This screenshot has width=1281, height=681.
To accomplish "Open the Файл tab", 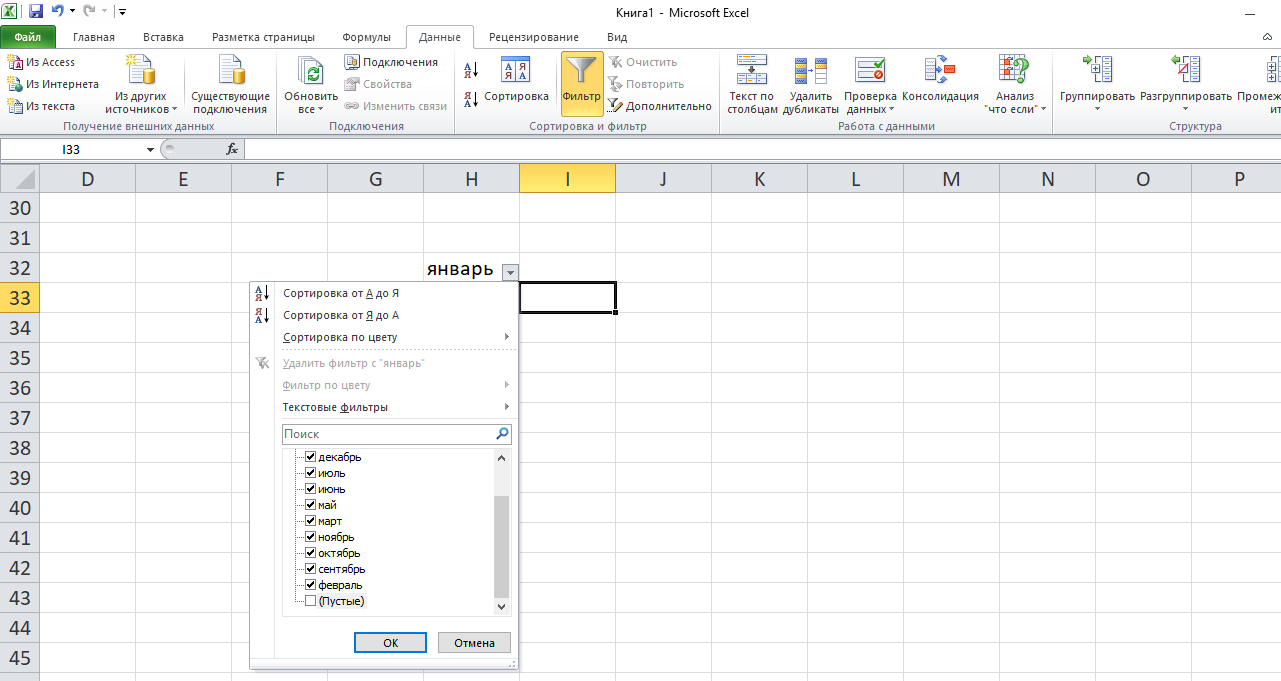I will click(x=28, y=37).
